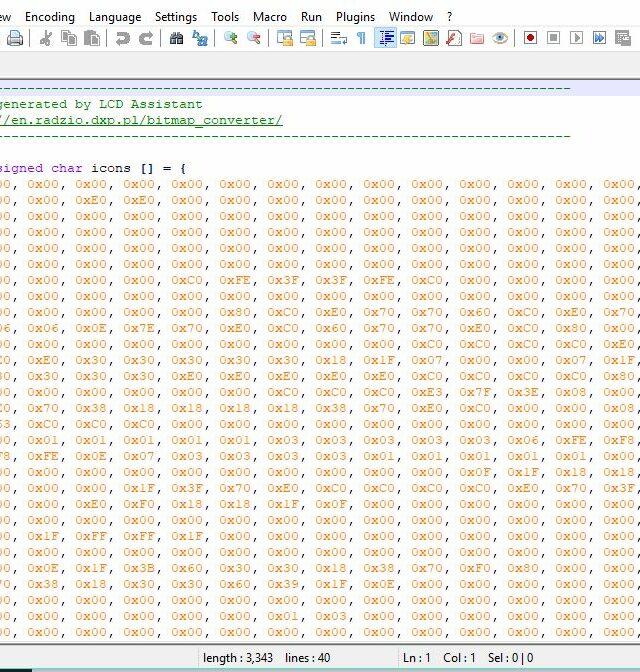Expand the Plugins menu
The height and width of the screenshot is (672, 640).
coord(355,17)
